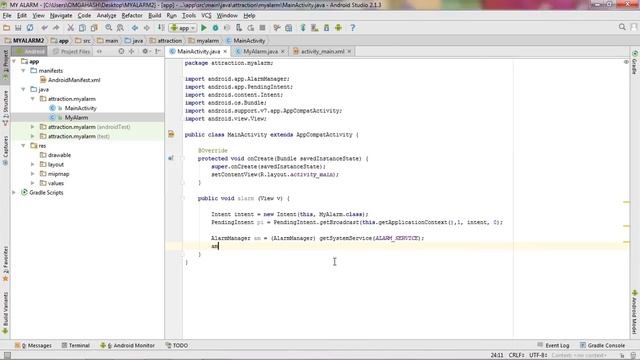Screen dimensions: 640x360
Task: Open the Build menu
Action: [x=154, y=16]
